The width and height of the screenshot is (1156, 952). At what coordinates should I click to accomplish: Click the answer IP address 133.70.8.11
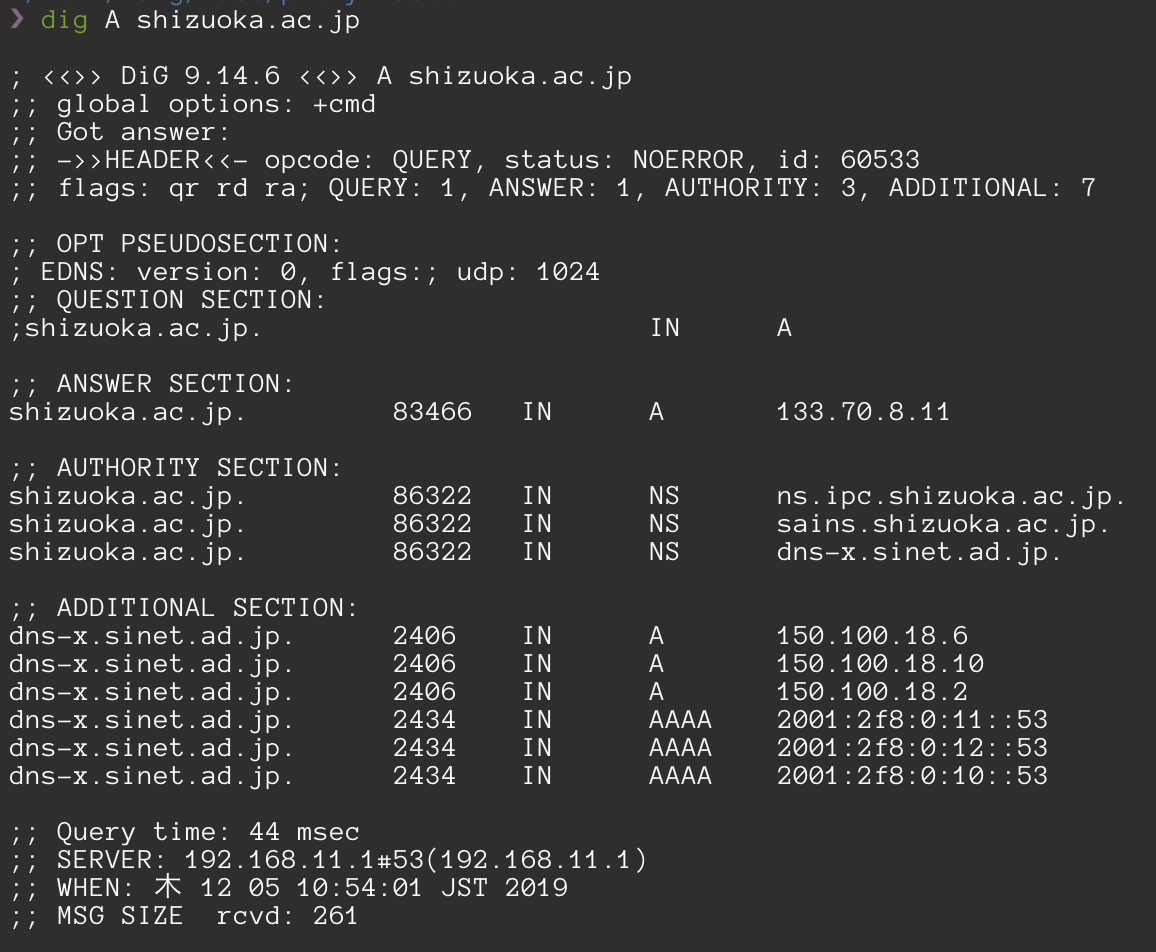point(863,411)
